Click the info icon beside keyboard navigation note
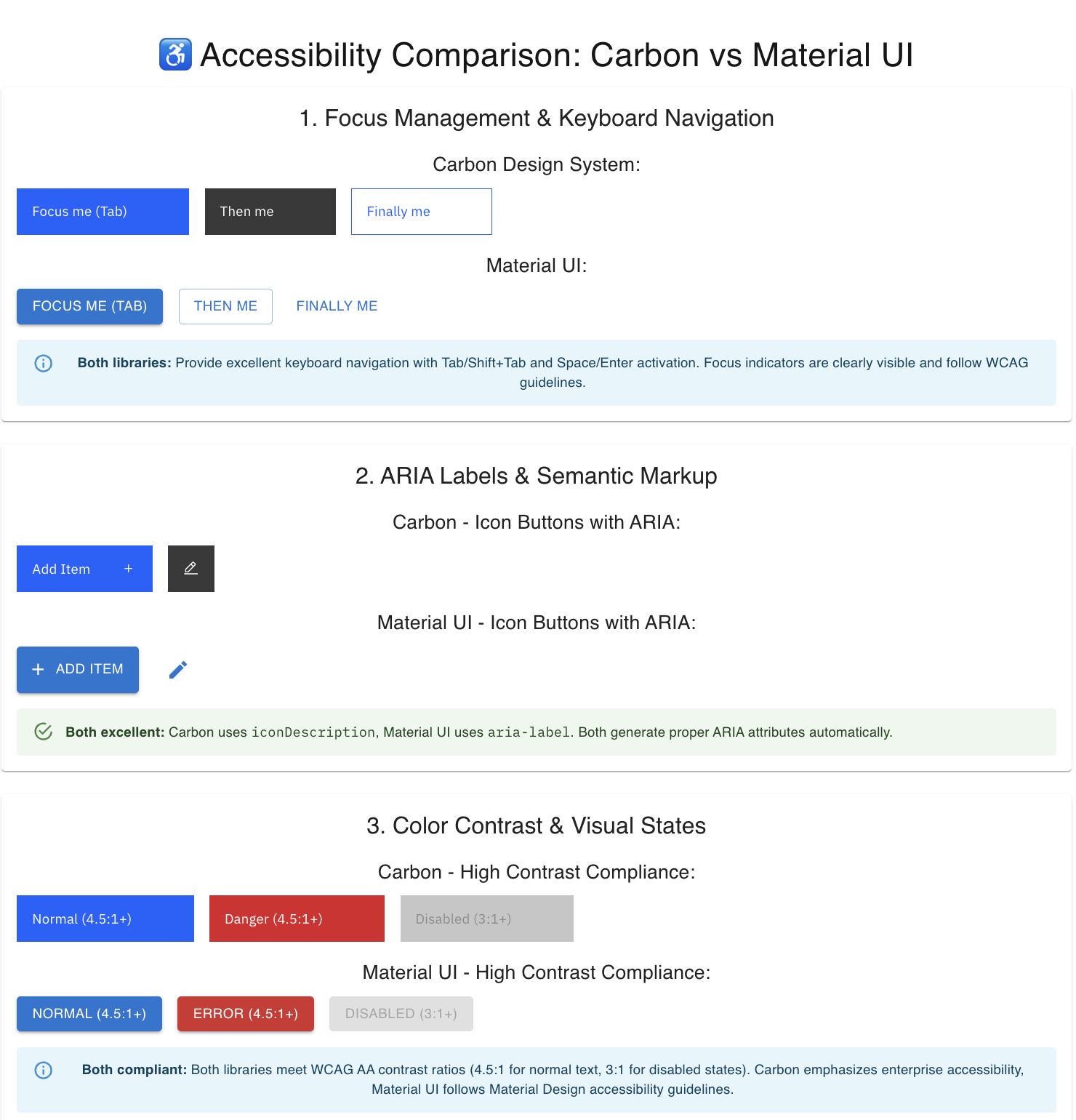Screen dimensions: 1076x1120 (x=43, y=363)
